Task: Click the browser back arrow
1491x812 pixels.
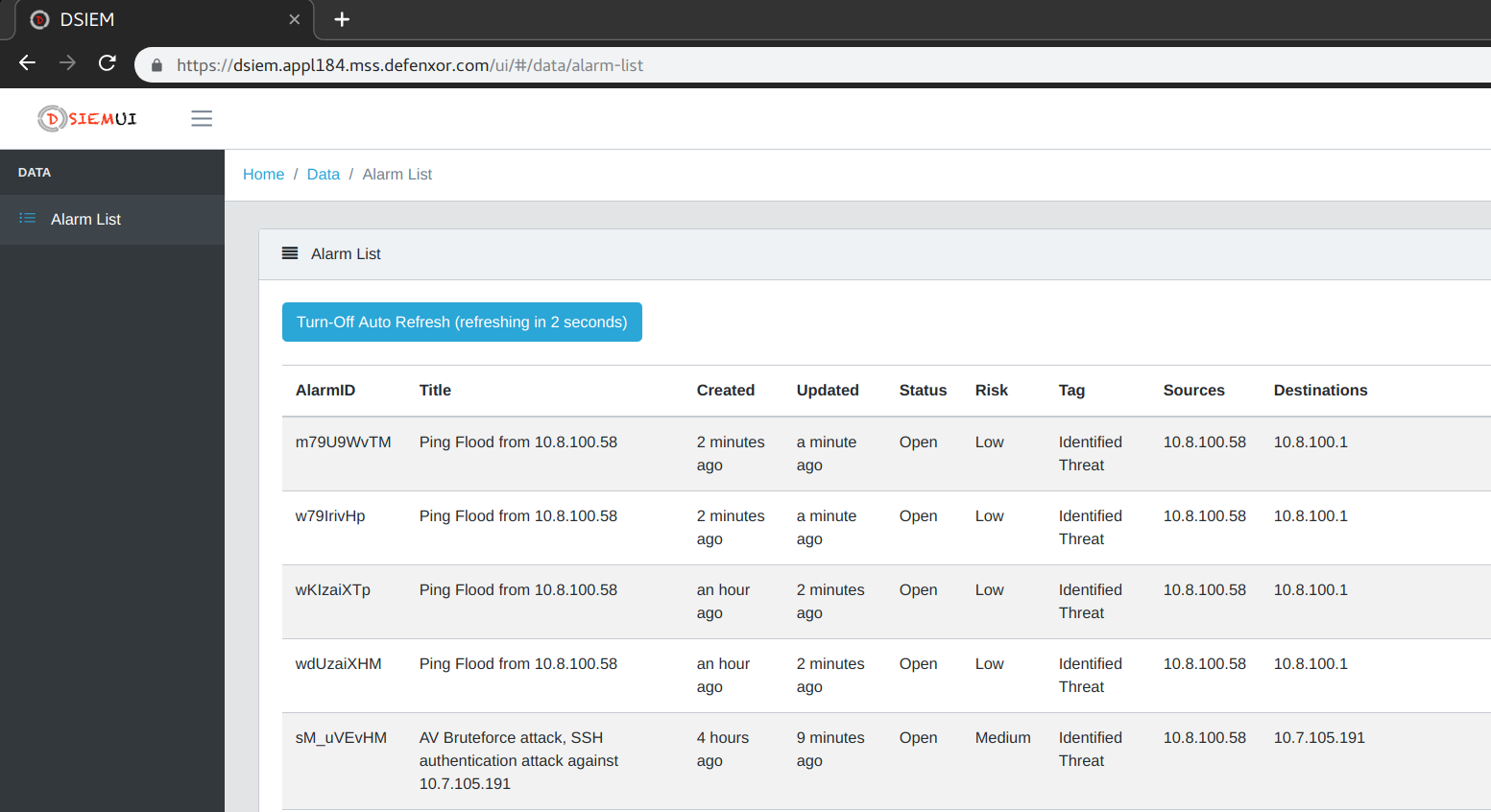Action: [x=27, y=63]
